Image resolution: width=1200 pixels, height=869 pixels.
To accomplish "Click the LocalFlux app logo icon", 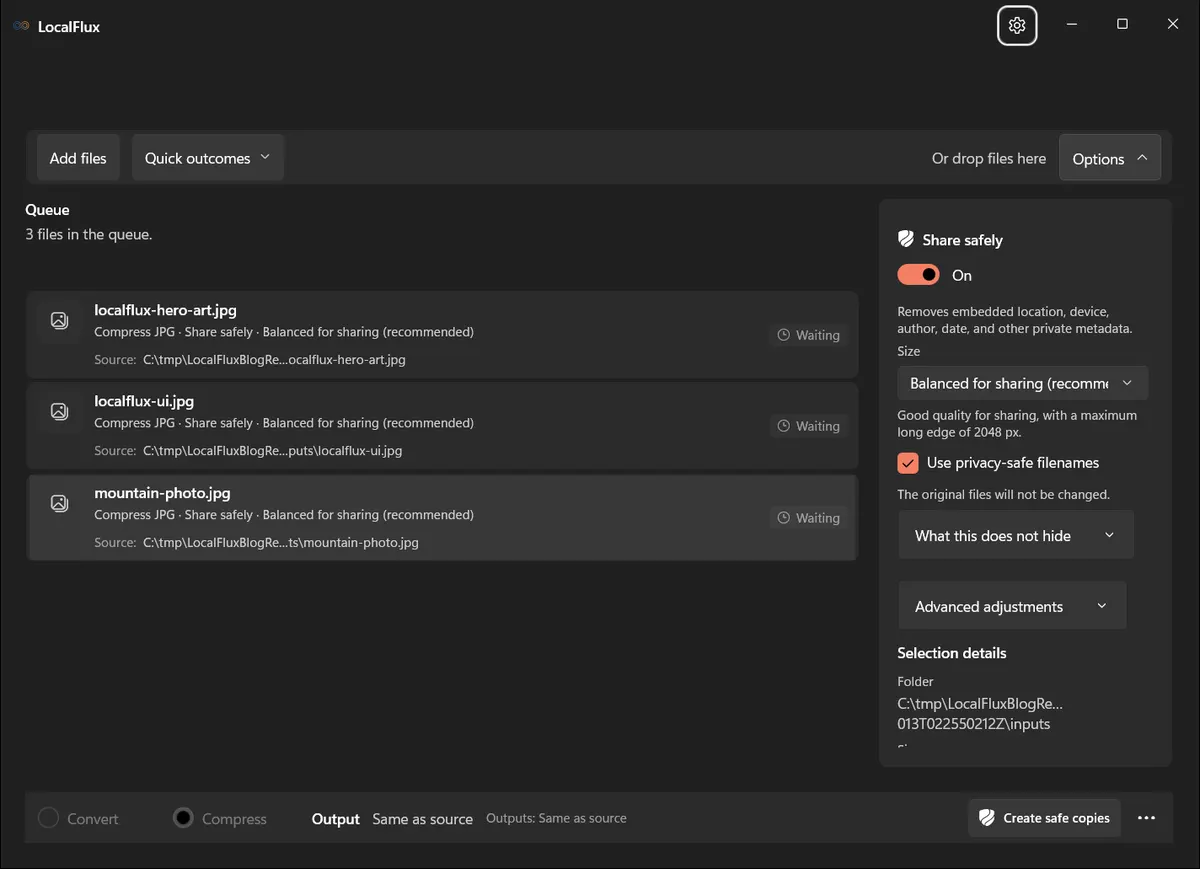I will point(21,26).
